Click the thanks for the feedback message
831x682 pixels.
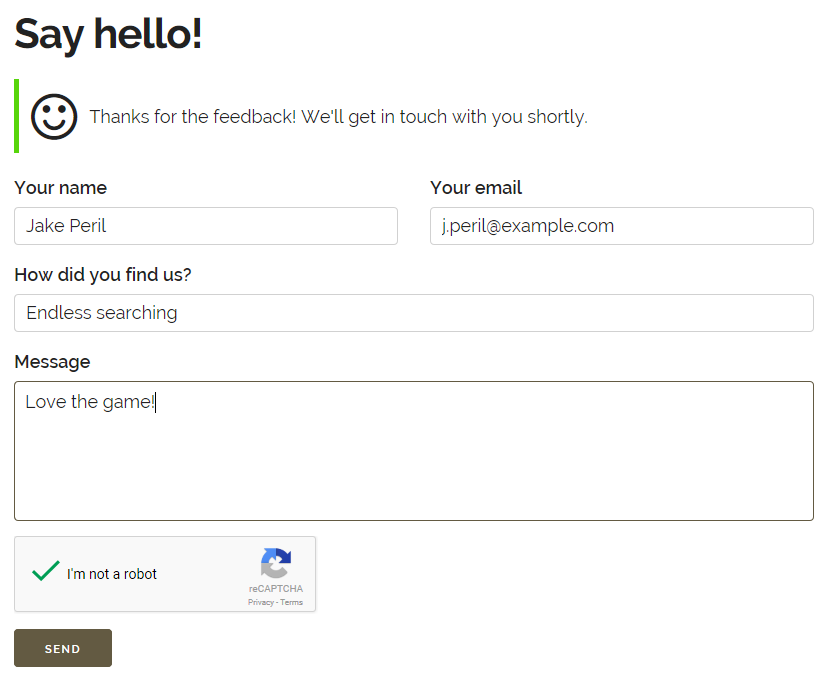[339, 117]
